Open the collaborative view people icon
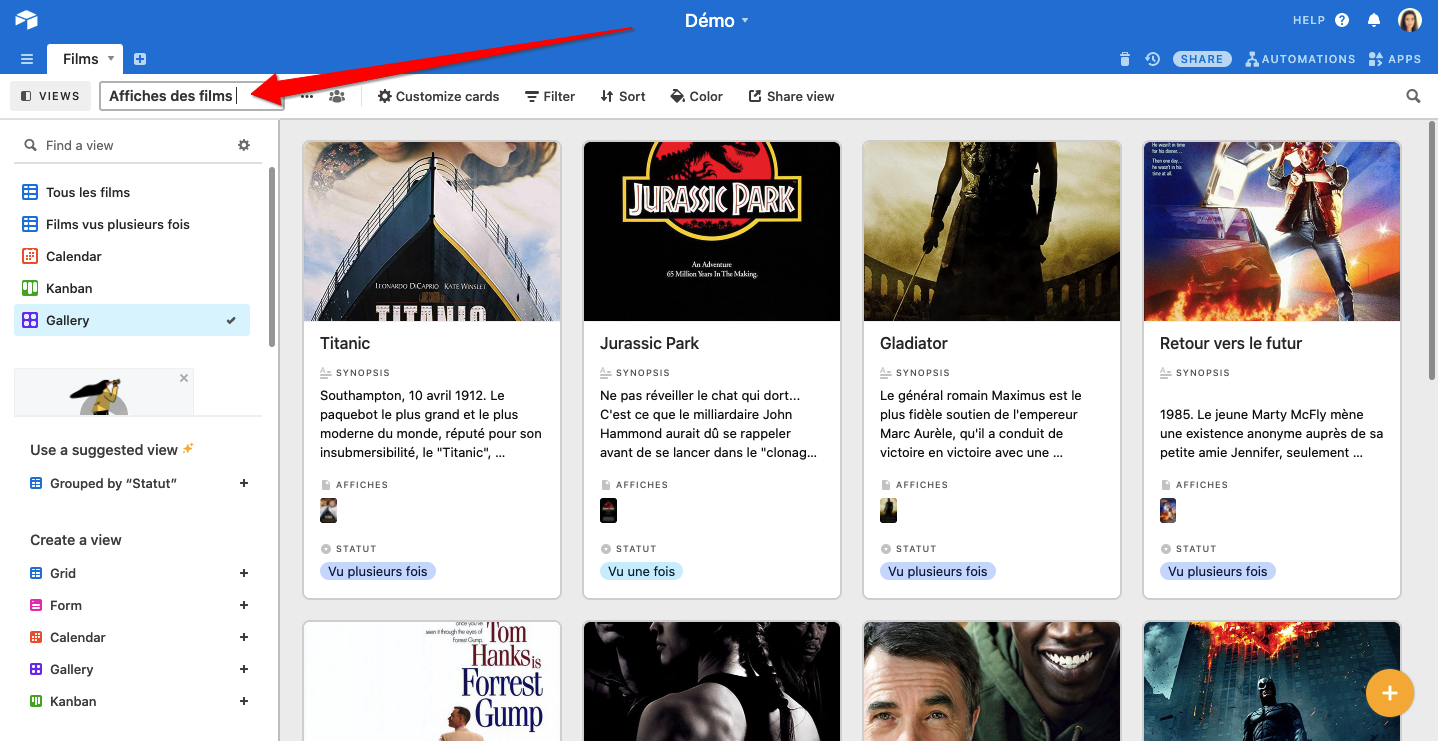 tap(337, 96)
